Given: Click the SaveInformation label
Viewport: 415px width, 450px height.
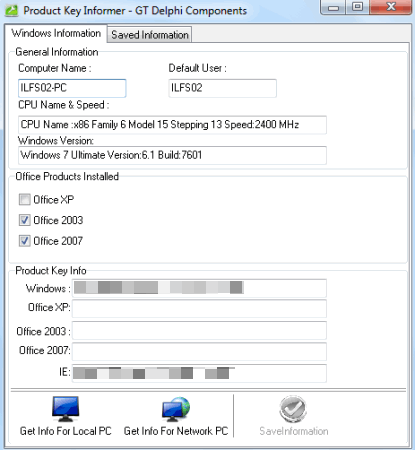Looking at the screenshot, I should tap(294, 431).
